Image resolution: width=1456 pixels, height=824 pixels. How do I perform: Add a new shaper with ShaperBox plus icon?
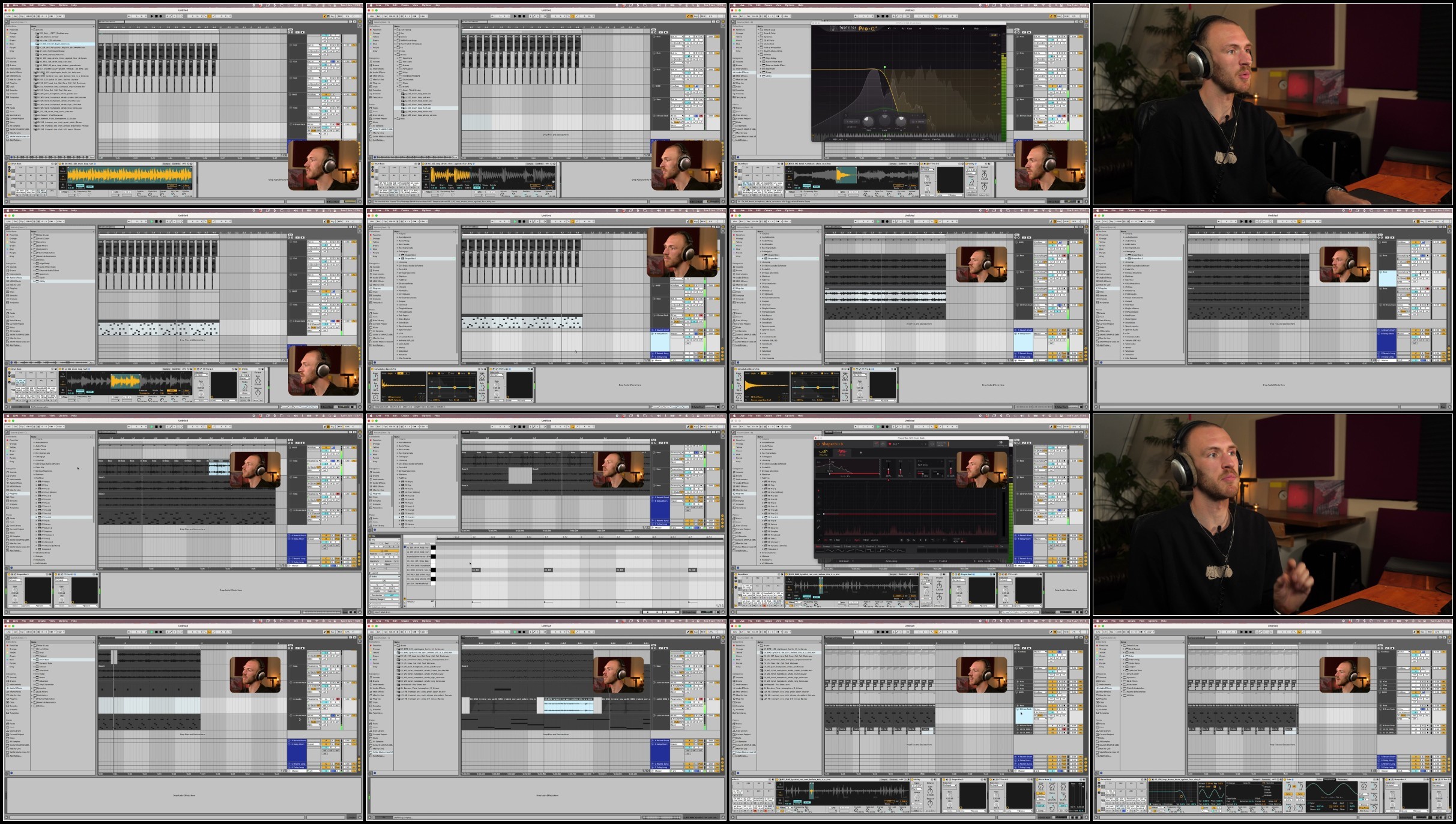click(861, 453)
